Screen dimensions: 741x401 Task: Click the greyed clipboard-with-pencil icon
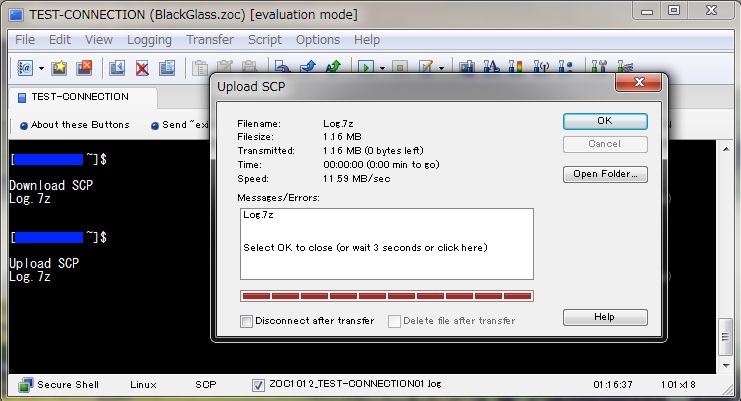click(x=224, y=68)
